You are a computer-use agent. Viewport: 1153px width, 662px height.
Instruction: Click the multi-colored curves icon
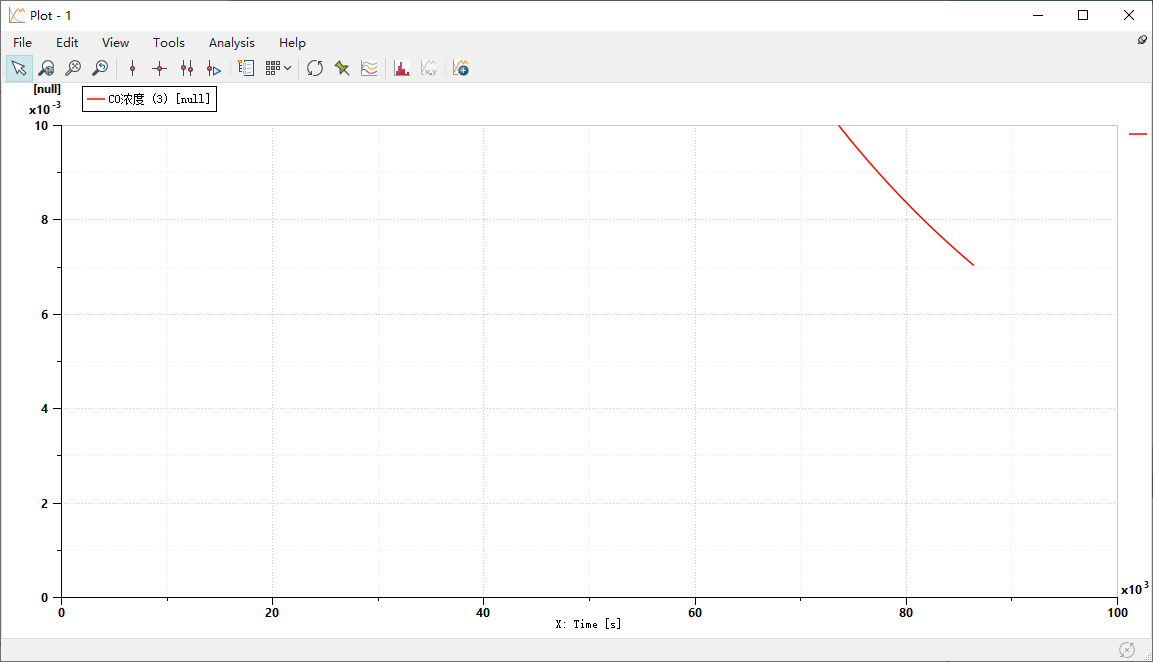tap(369, 68)
